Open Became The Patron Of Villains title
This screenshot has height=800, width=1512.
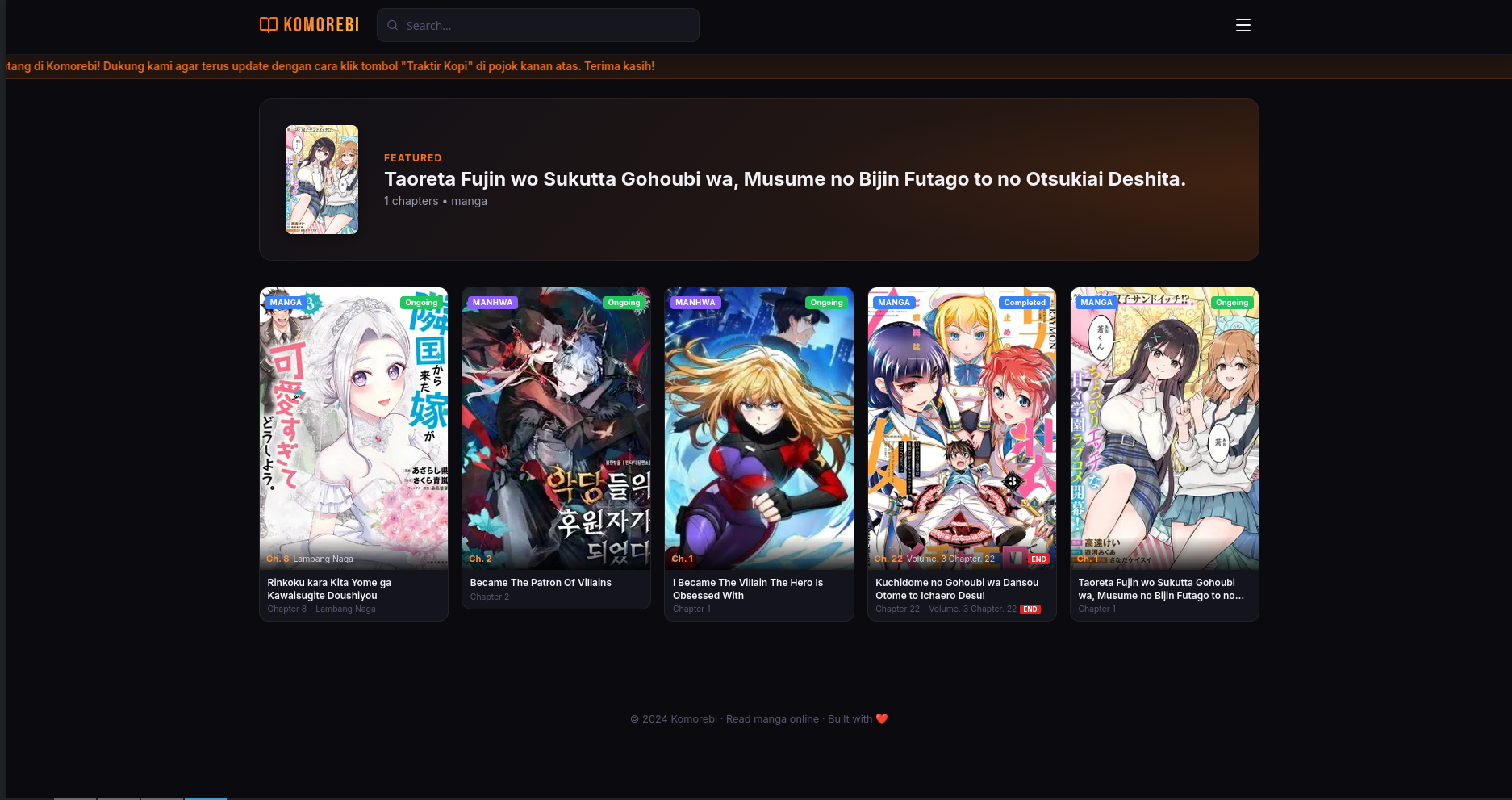tap(541, 583)
